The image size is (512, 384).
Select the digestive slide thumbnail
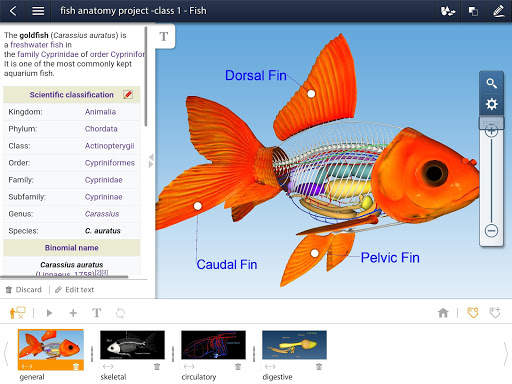(294, 345)
